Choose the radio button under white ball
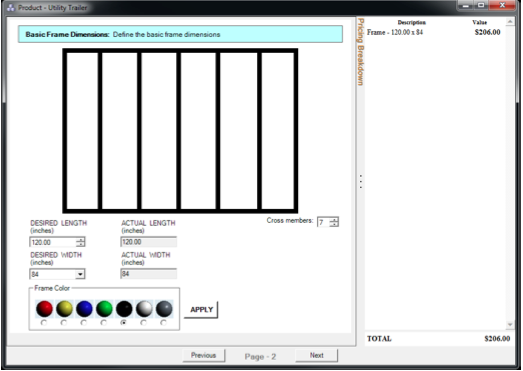The width and height of the screenshot is (523, 371). pos(143,323)
